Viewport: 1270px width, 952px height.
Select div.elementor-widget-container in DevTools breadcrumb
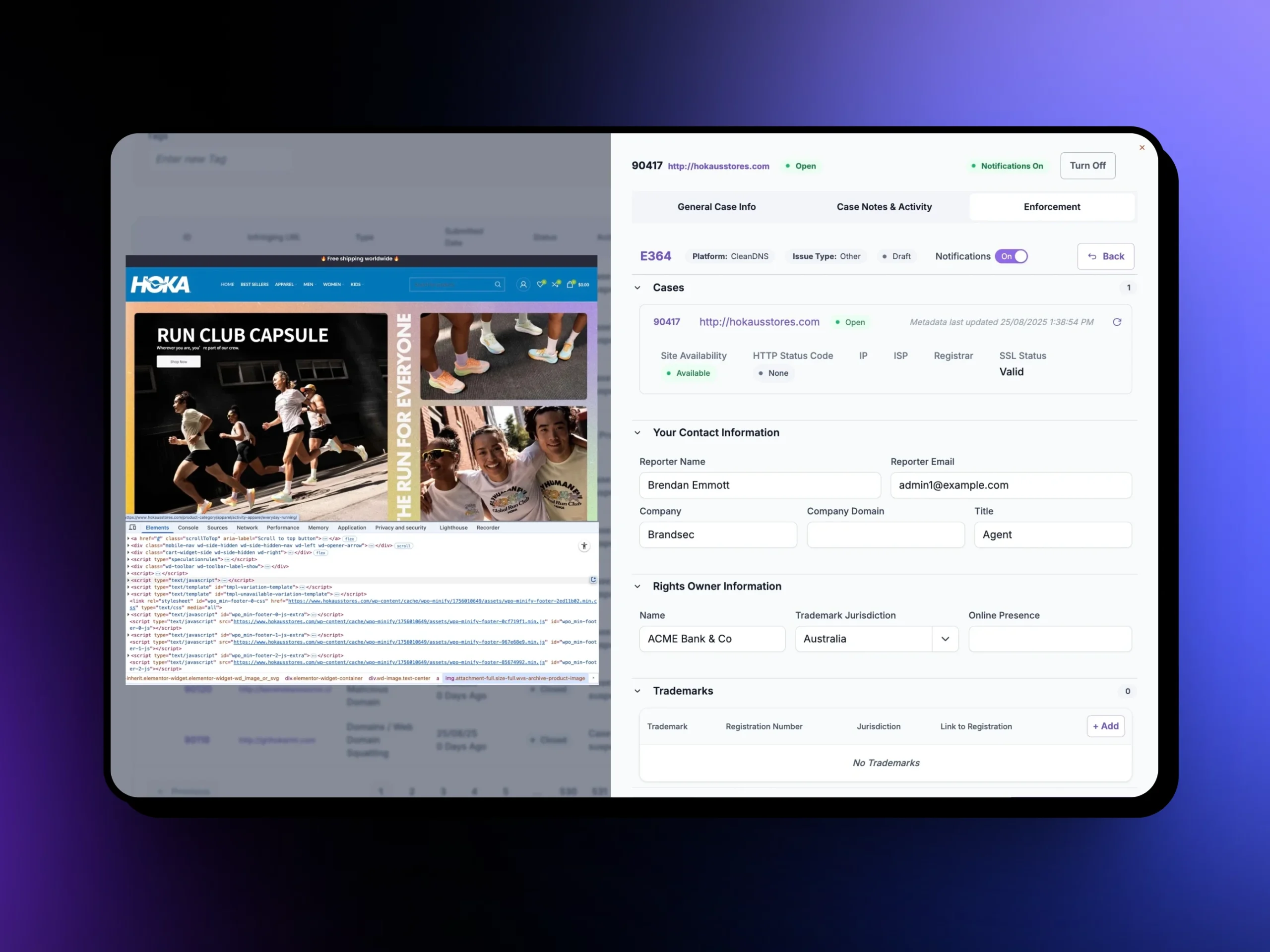click(x=323, y=678)
